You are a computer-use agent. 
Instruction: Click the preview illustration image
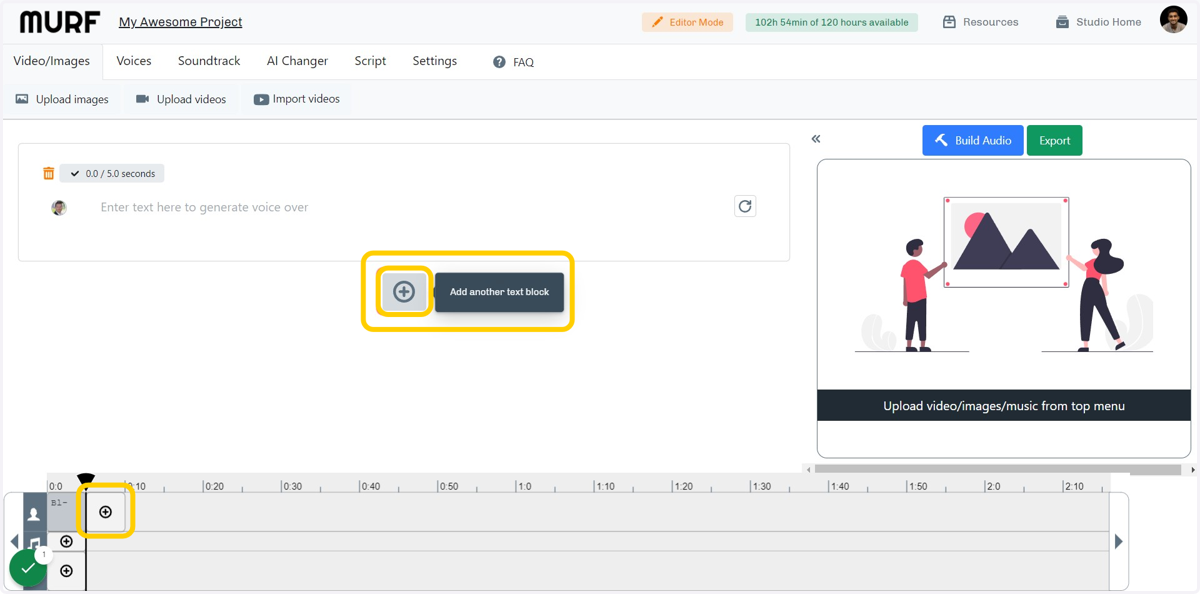tap(1004, 275)
